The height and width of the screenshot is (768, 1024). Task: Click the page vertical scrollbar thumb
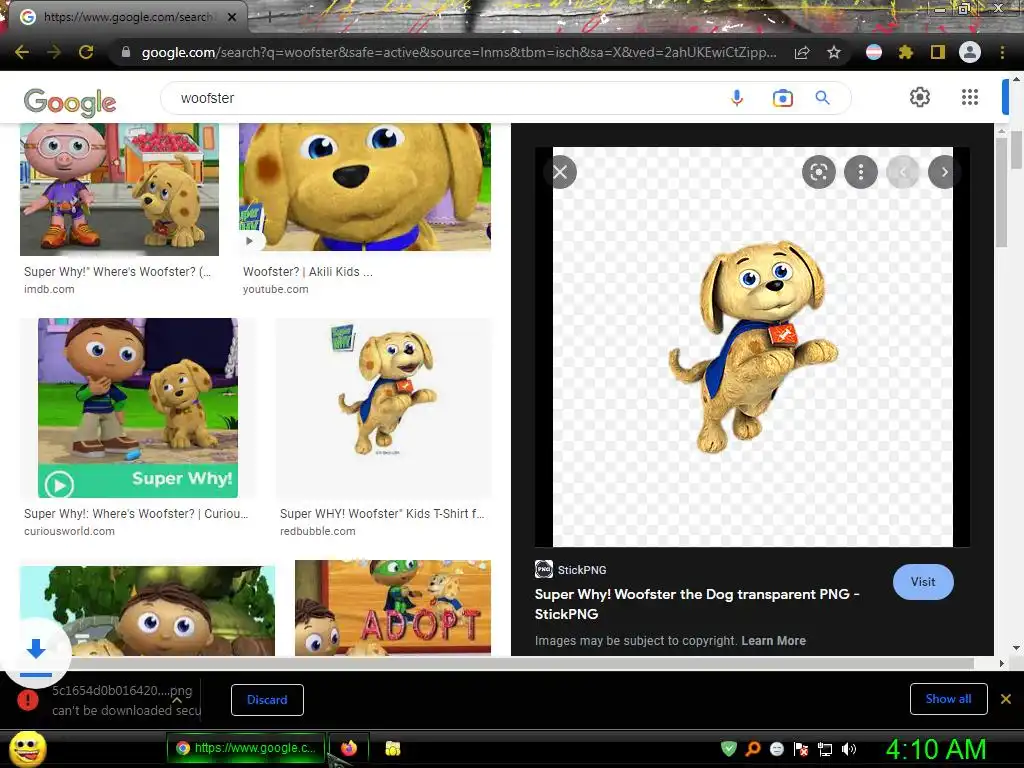click(1016, 150)
